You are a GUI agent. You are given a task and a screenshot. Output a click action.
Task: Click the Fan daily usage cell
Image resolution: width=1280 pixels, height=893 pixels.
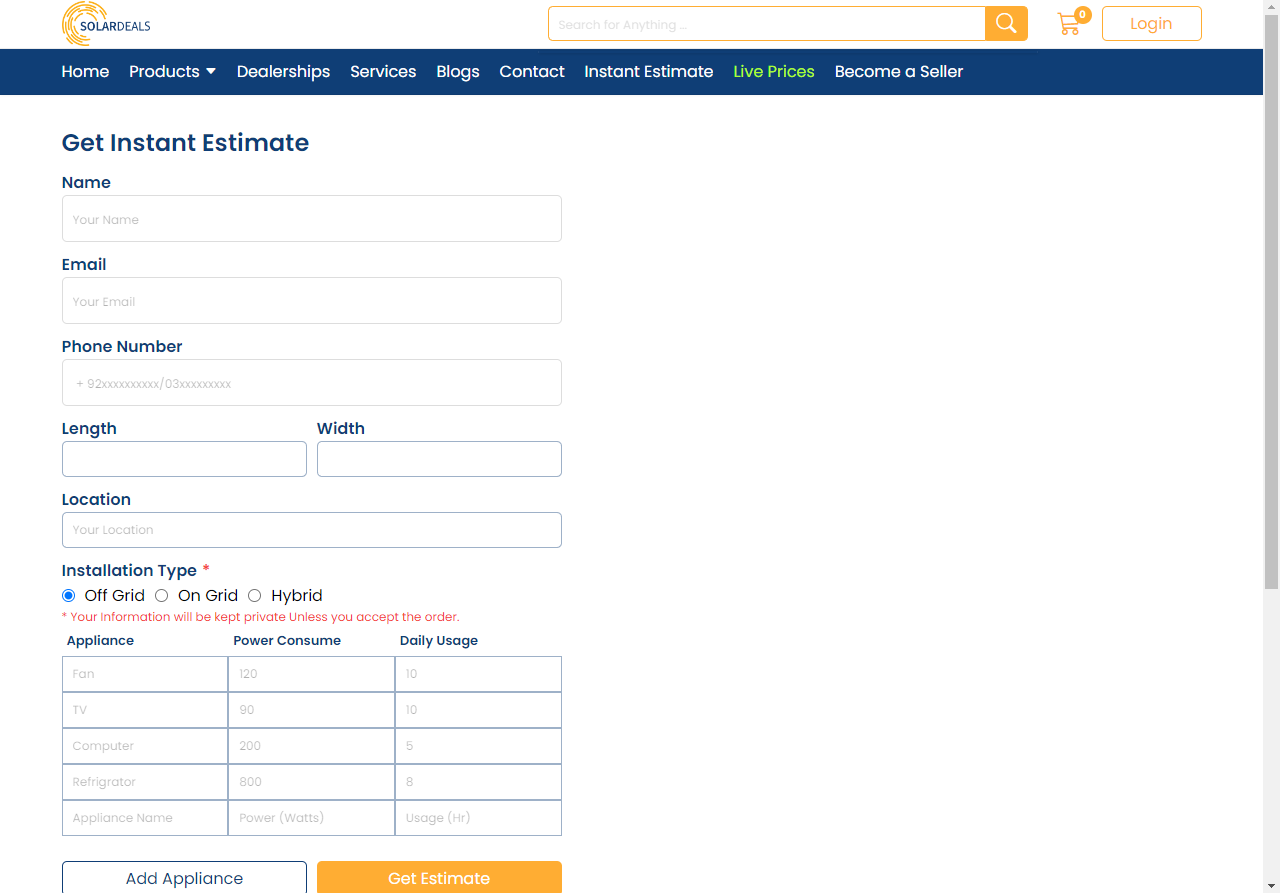point(478,674)
